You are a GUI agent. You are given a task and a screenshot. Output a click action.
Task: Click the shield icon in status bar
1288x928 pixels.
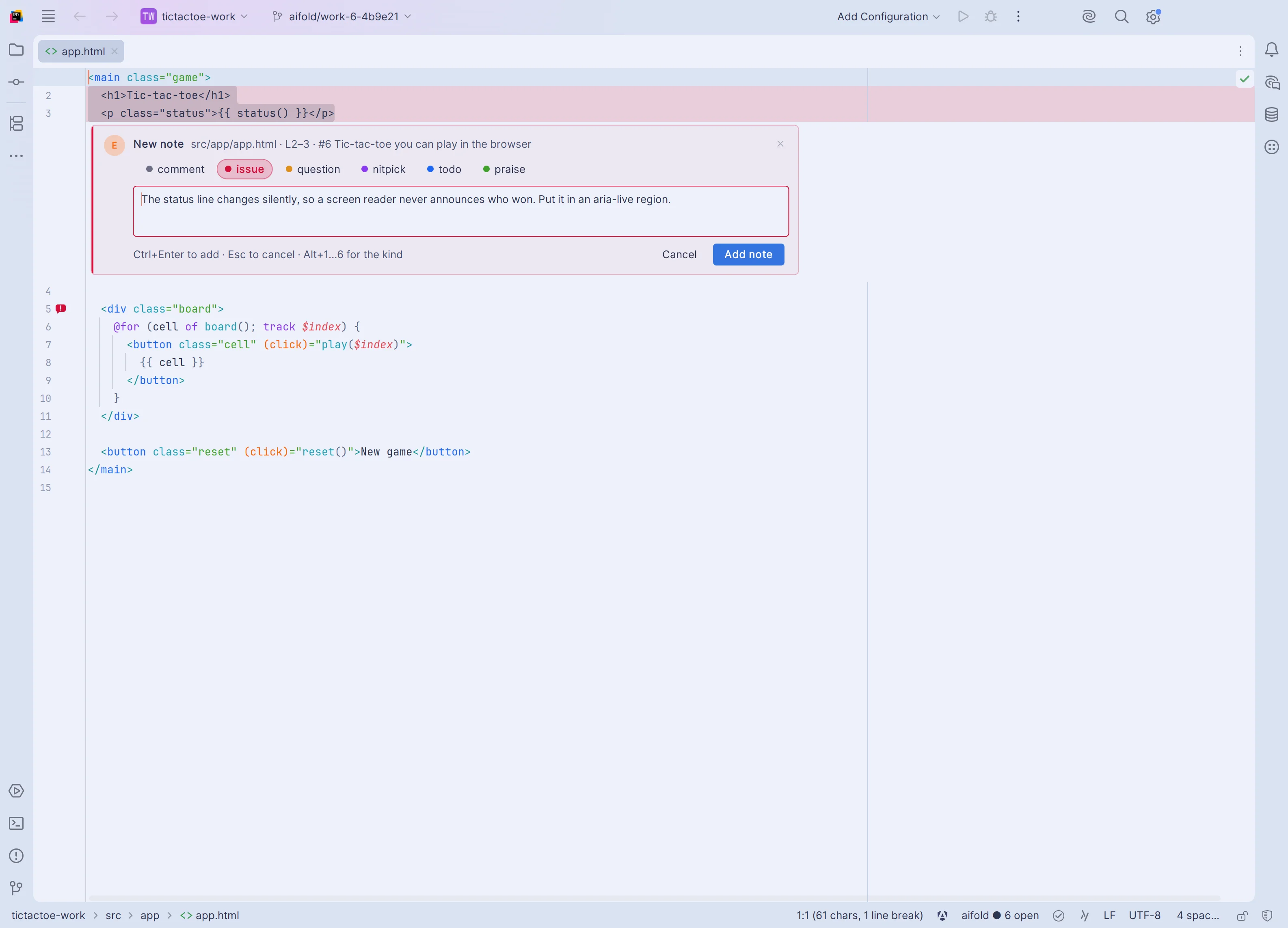tap(1267, 915)
